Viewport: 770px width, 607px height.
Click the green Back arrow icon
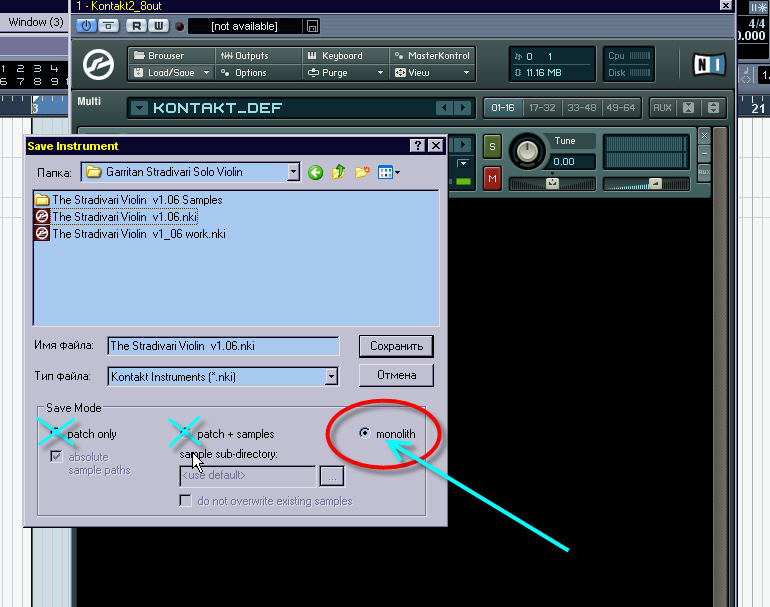[x=316, y=172]
